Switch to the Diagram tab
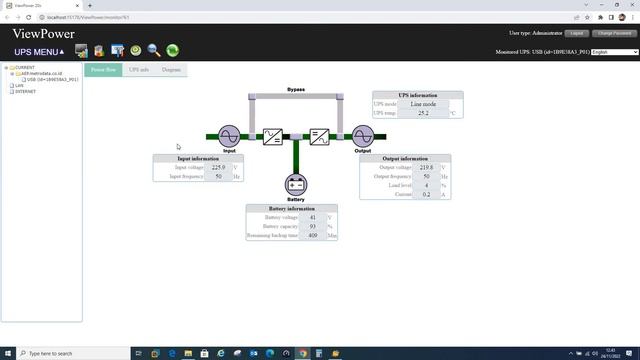This screenshot has width=640, height=360. click(x=171, y=70)
